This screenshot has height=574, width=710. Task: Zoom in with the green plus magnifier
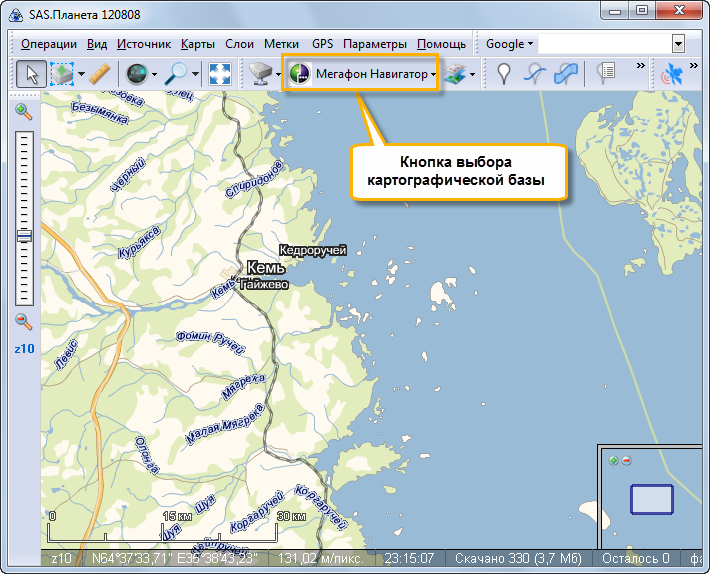pos(24,112)
